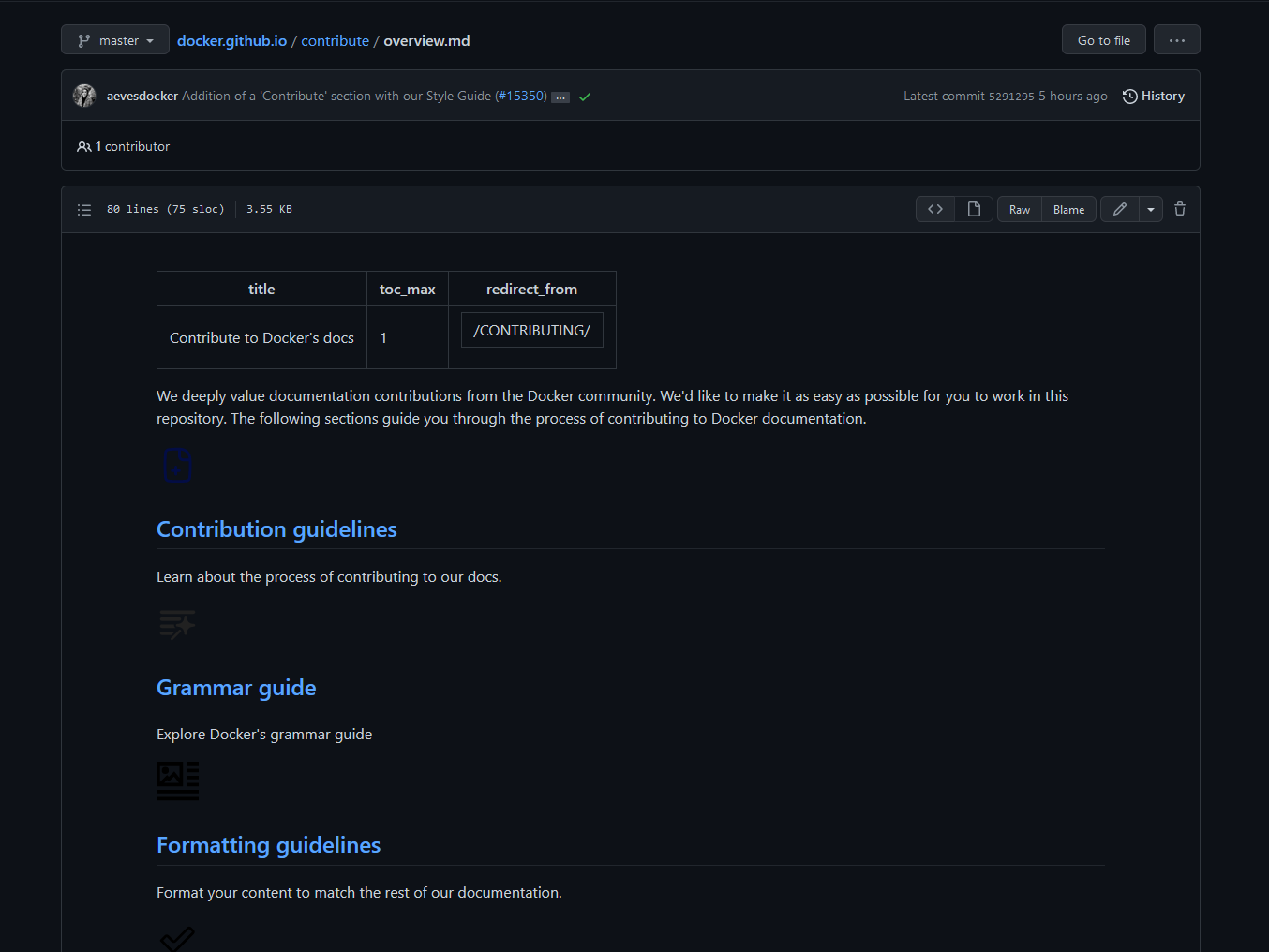Screen dimensions: 1269x952
Task: Click the image article icon above Formatting guidelines
Action: (x=178, y=781)
